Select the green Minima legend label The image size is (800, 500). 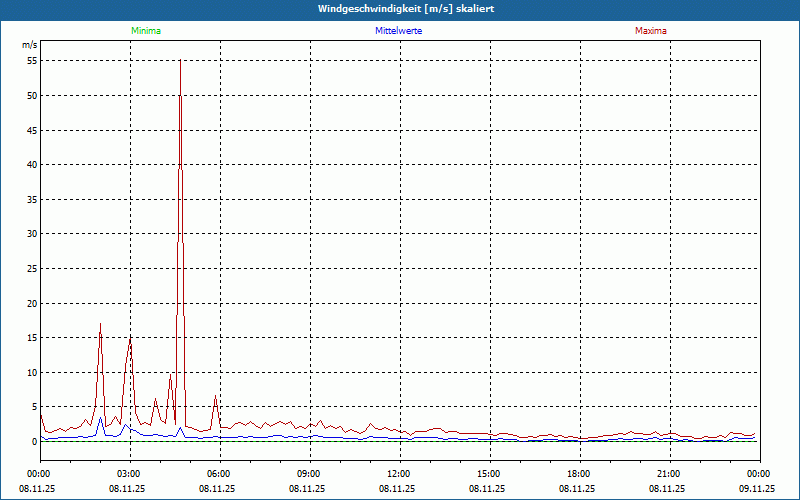tap(146, 31)
